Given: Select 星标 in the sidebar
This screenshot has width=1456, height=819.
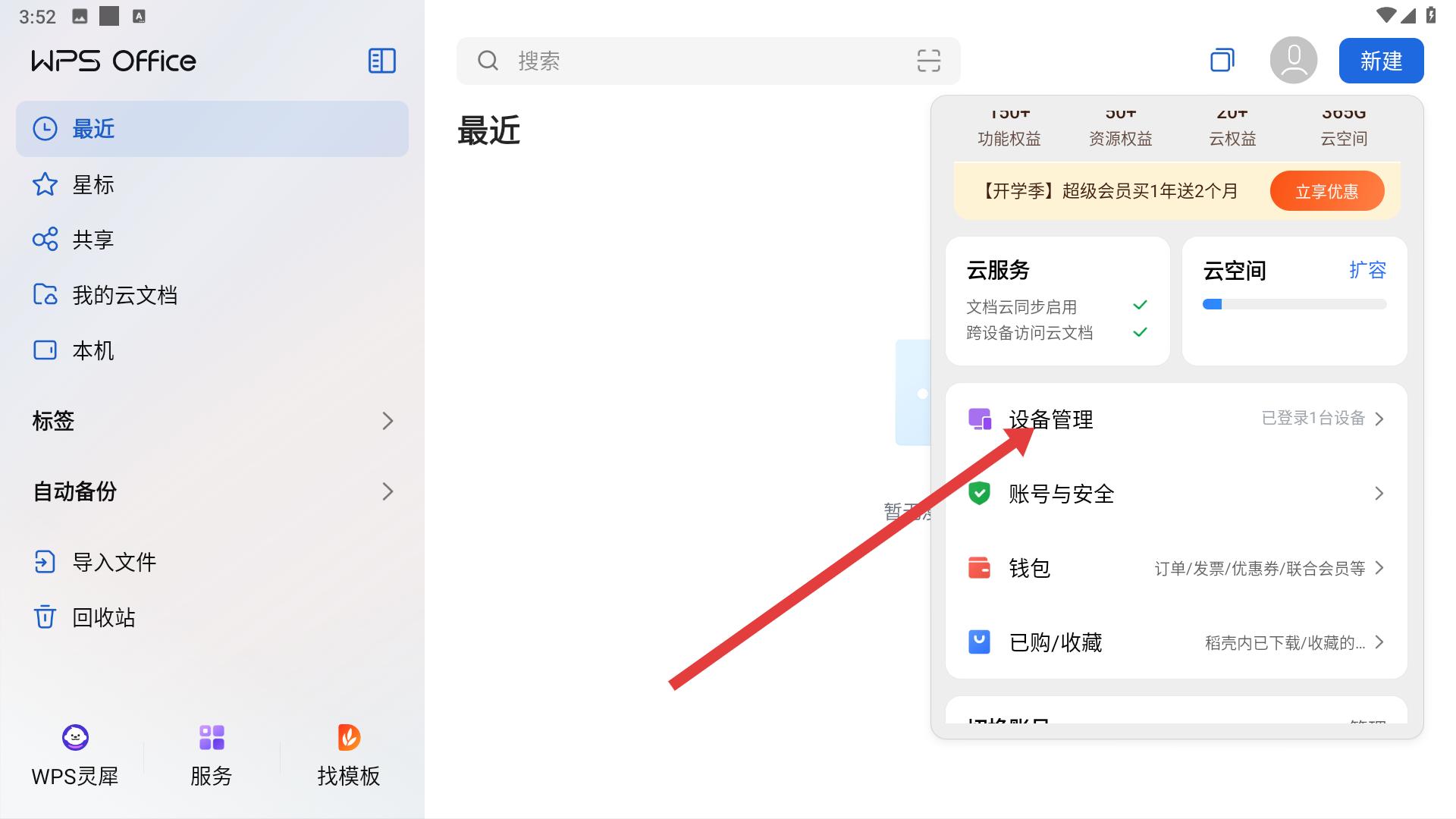Looking at the screenshot, I should (93, 184).
